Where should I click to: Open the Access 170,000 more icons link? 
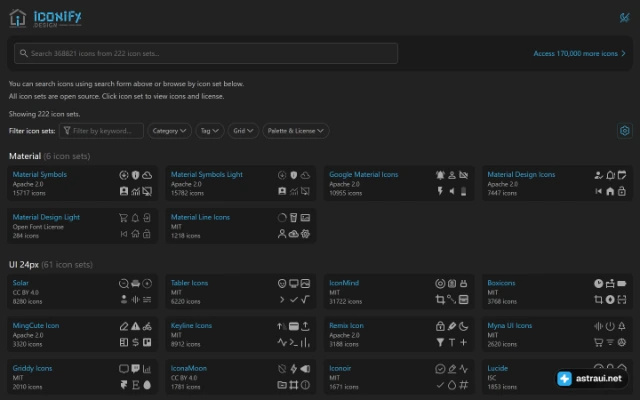pyautogui.click(x=579, y=53)
